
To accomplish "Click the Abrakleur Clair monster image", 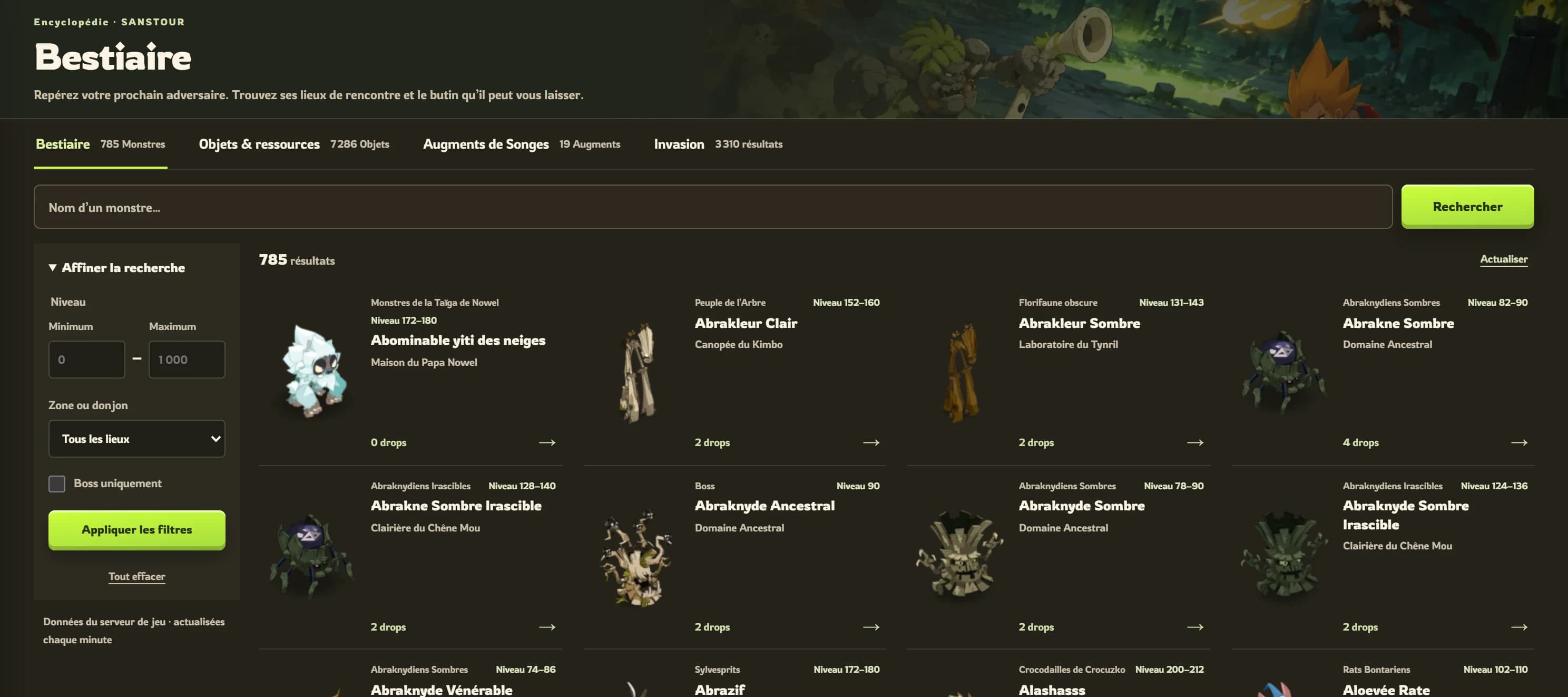I will [638, 373].
